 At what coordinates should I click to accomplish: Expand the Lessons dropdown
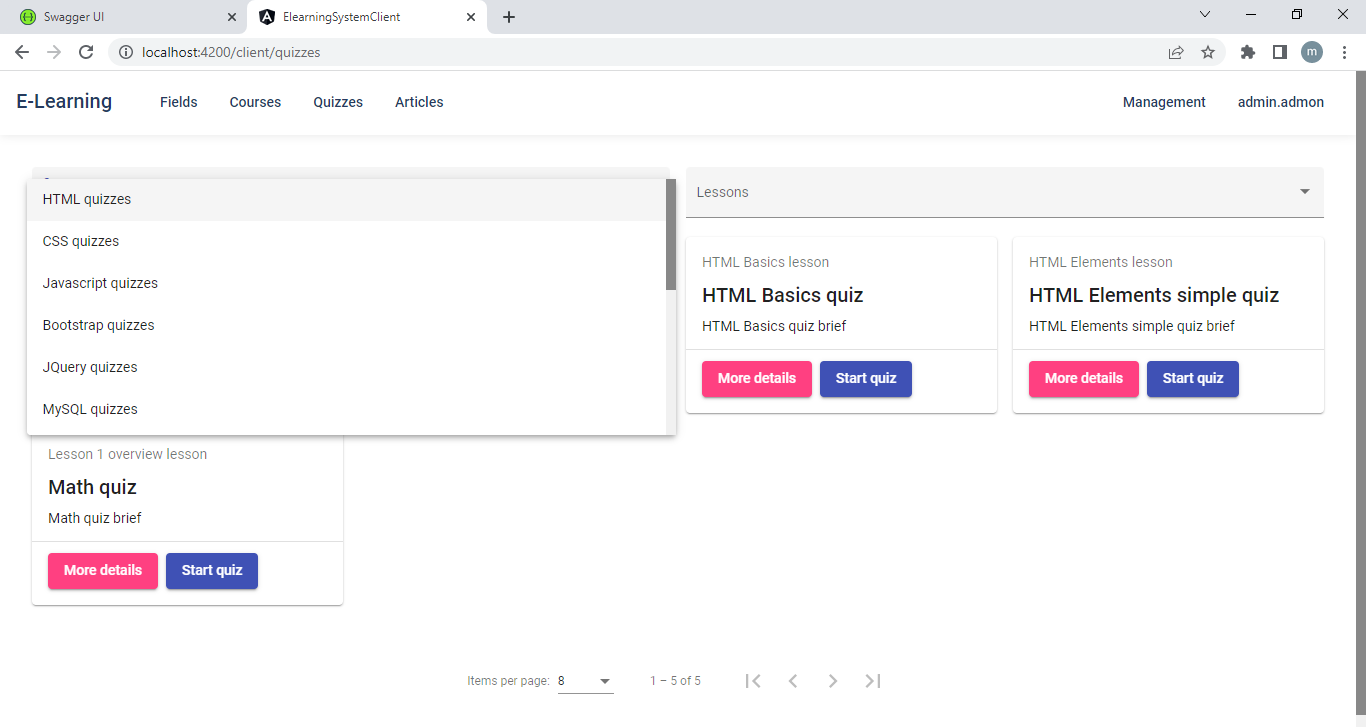(x=1004, y=192)
